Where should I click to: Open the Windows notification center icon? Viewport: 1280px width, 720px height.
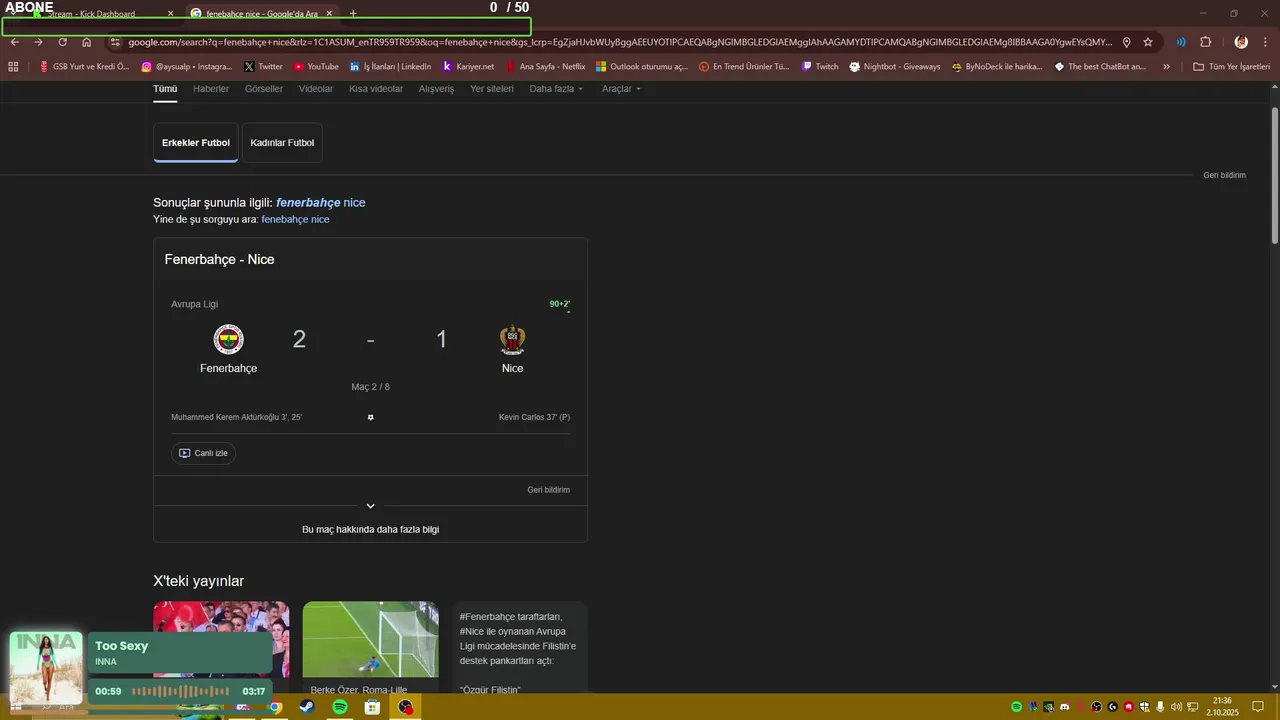1258,707
